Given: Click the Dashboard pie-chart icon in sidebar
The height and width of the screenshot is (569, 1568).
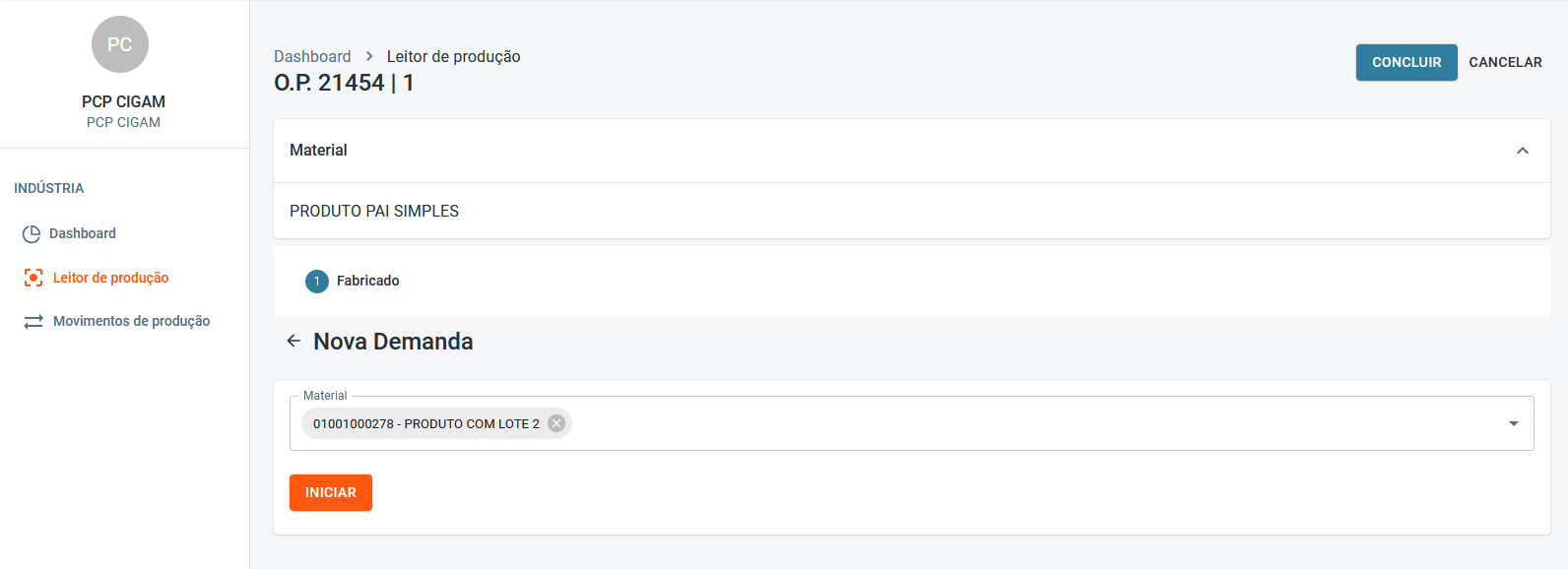Looking at the screenshot, I should (32, 234).
